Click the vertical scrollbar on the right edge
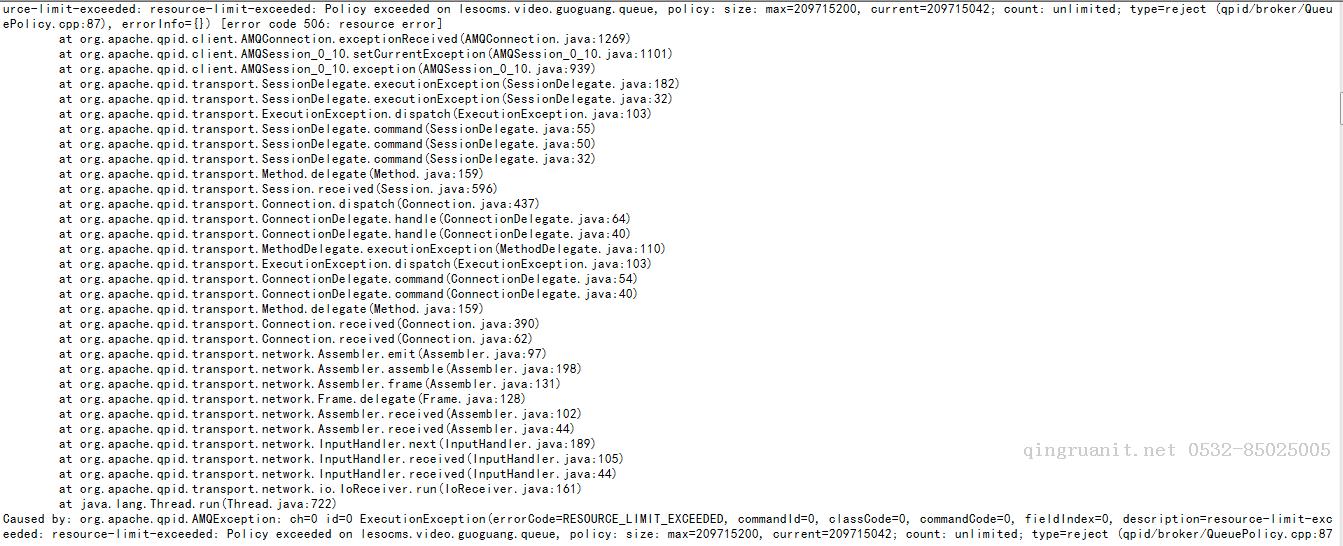The image size is (1343, 546). [1338, 273]
